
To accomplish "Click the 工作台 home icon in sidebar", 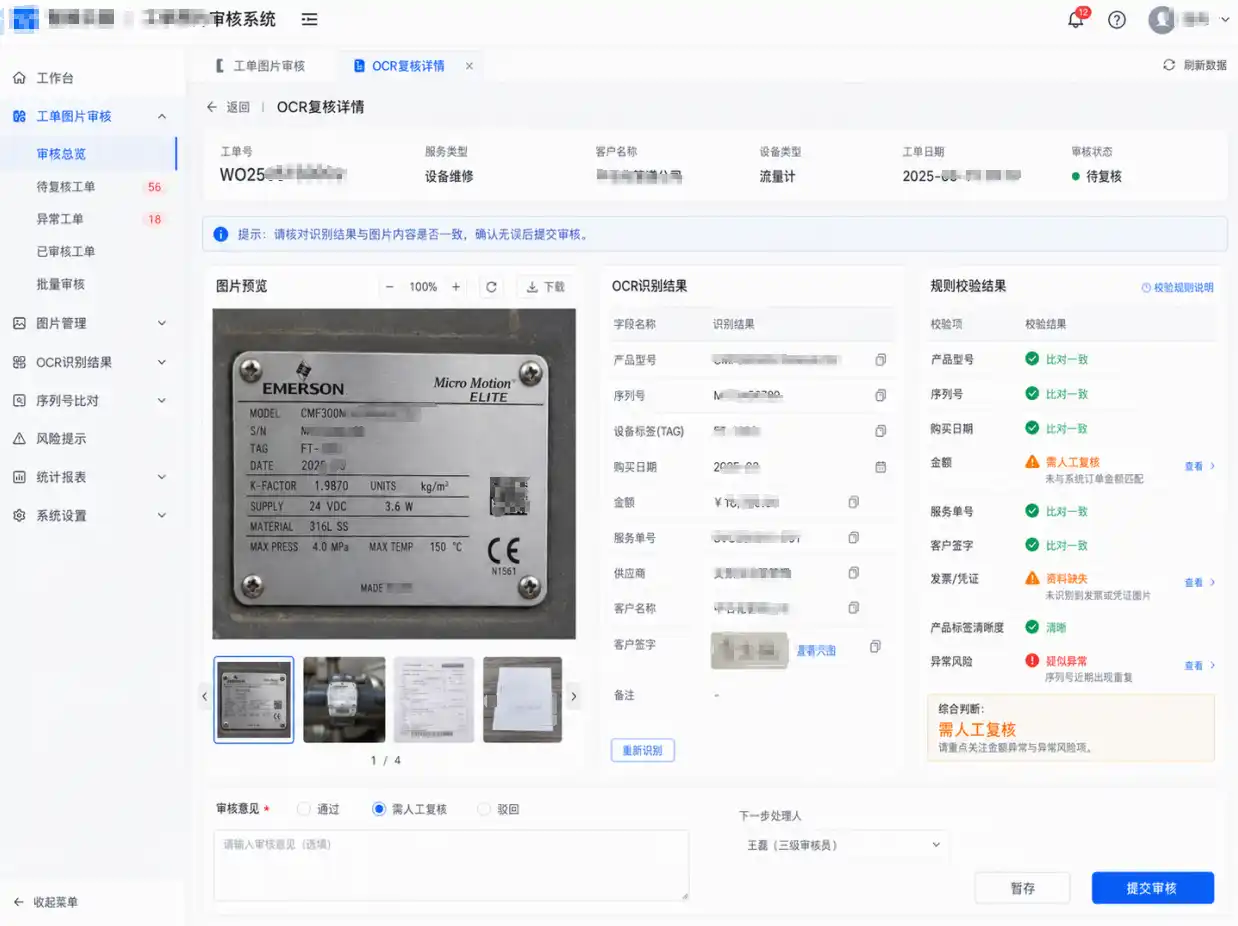I will [19, 78].
